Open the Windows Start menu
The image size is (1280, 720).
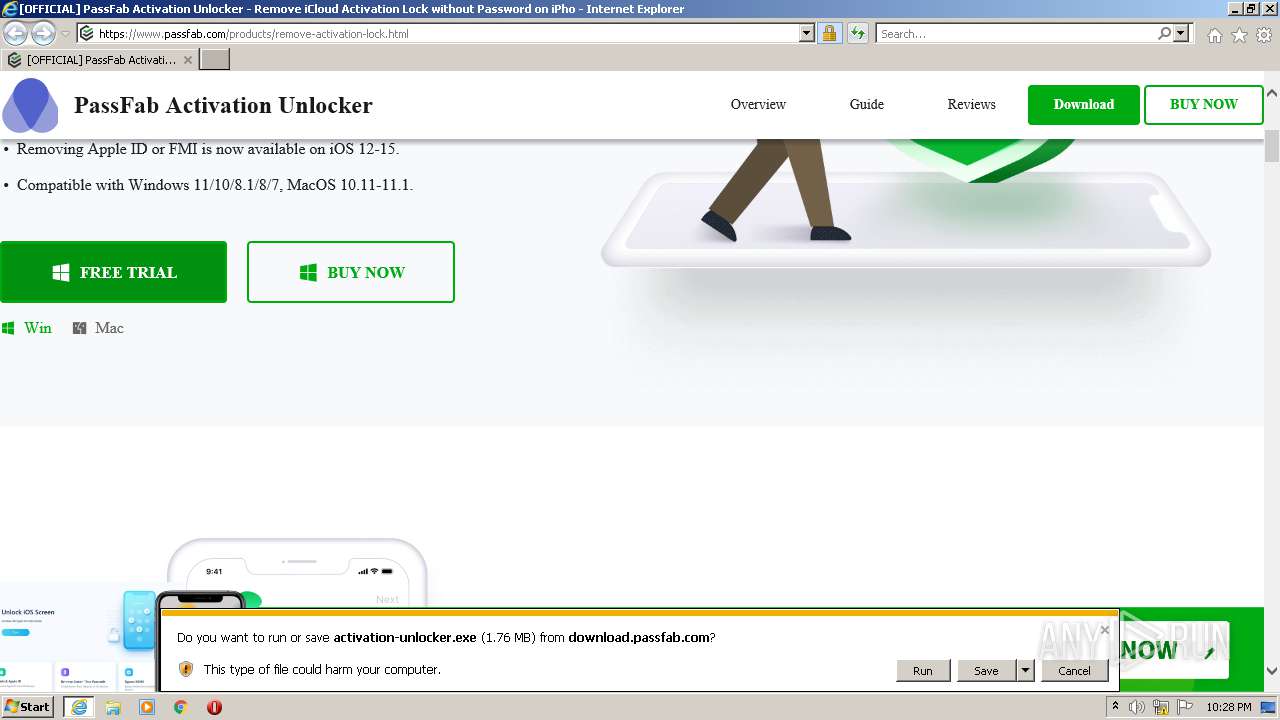pos(28,707)
